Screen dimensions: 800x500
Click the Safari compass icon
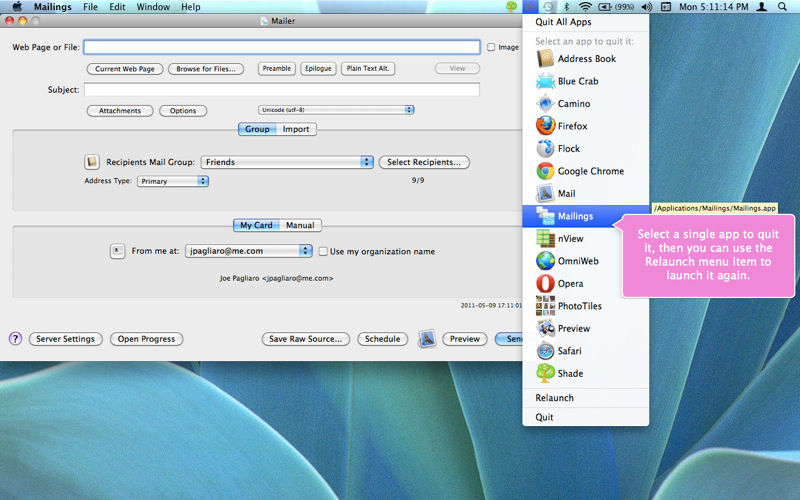pyautogui.click(x=545, y=351)
